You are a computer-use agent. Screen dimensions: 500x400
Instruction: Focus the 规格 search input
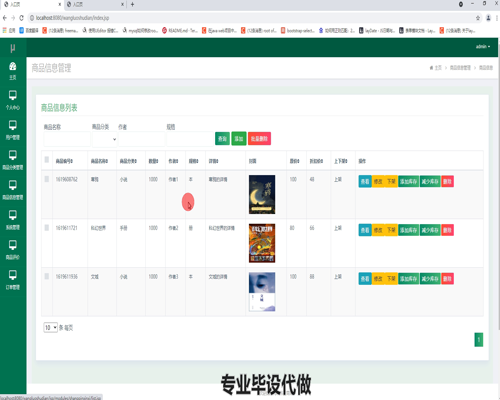click(x=190, y=139)
